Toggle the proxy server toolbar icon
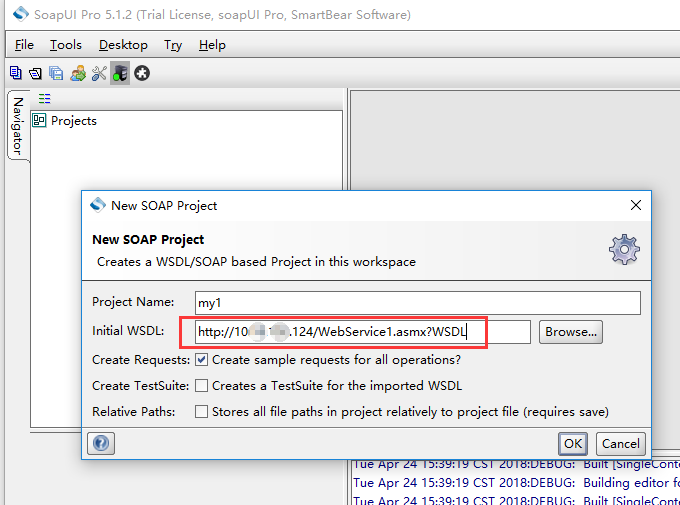 (x=120, y=73)
